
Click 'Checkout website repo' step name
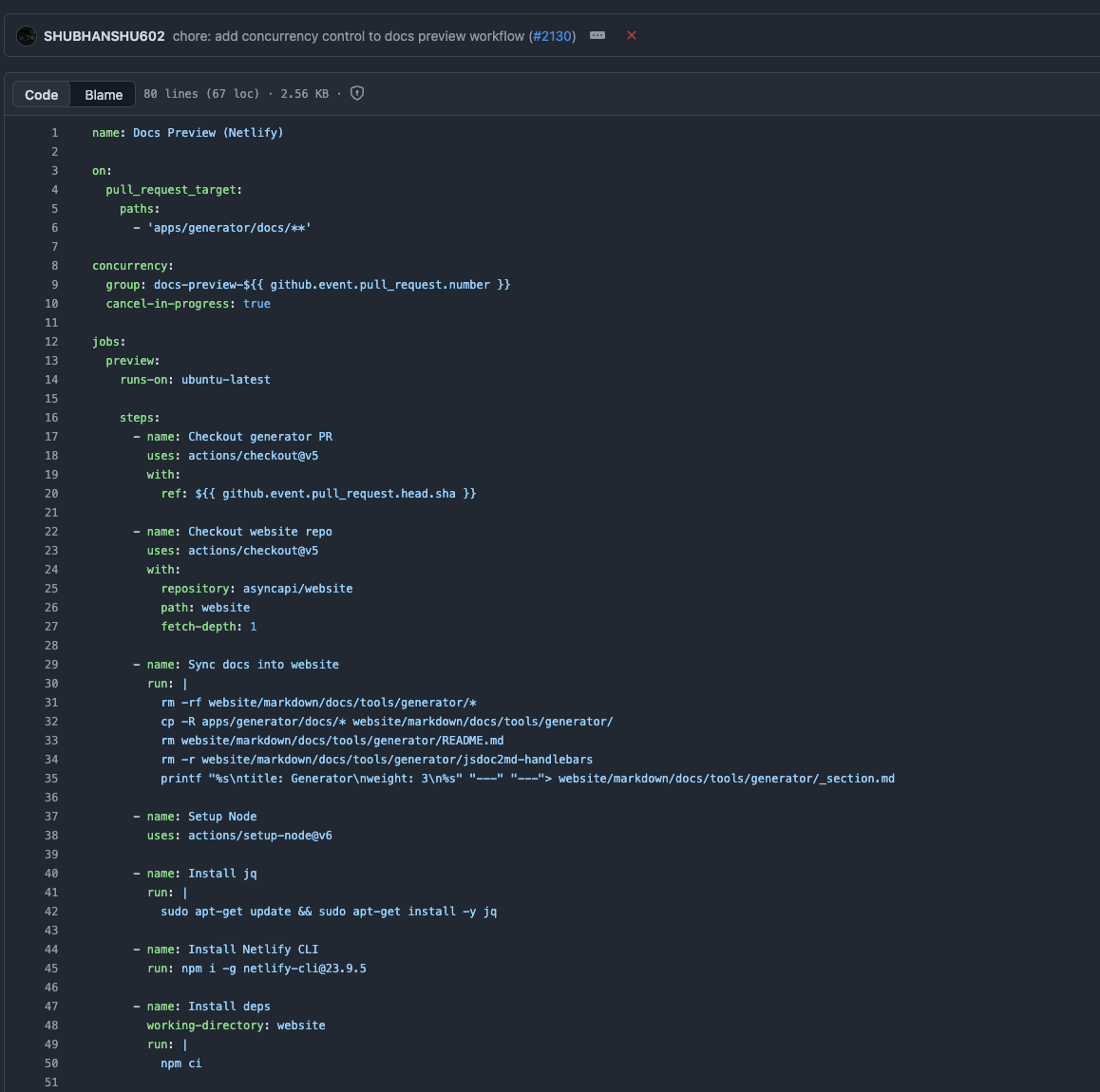click(260, 532)
